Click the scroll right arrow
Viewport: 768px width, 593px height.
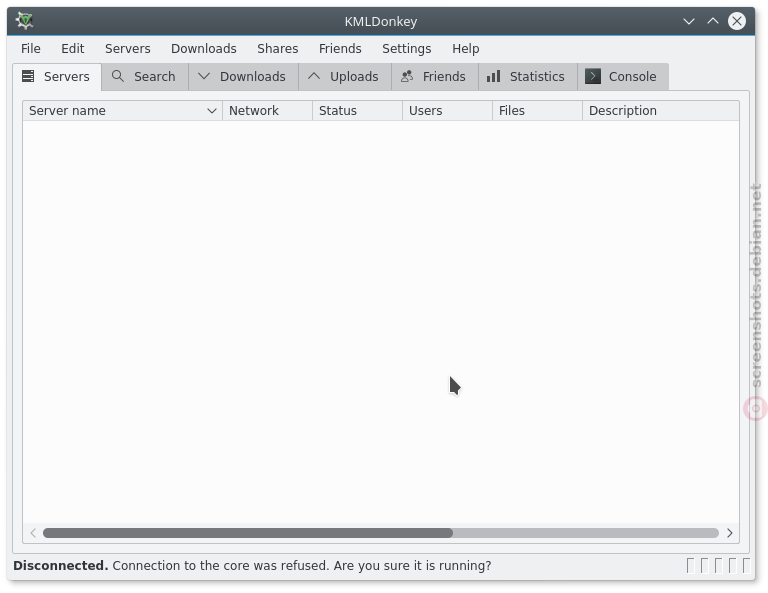click(730, 533)
